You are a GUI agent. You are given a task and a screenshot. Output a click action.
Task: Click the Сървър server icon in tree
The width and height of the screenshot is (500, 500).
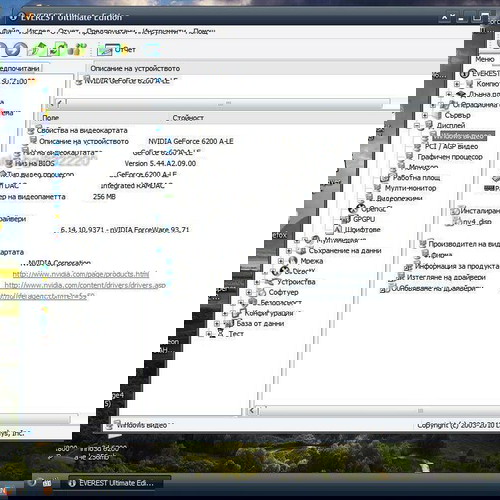[x=436, y=115]
